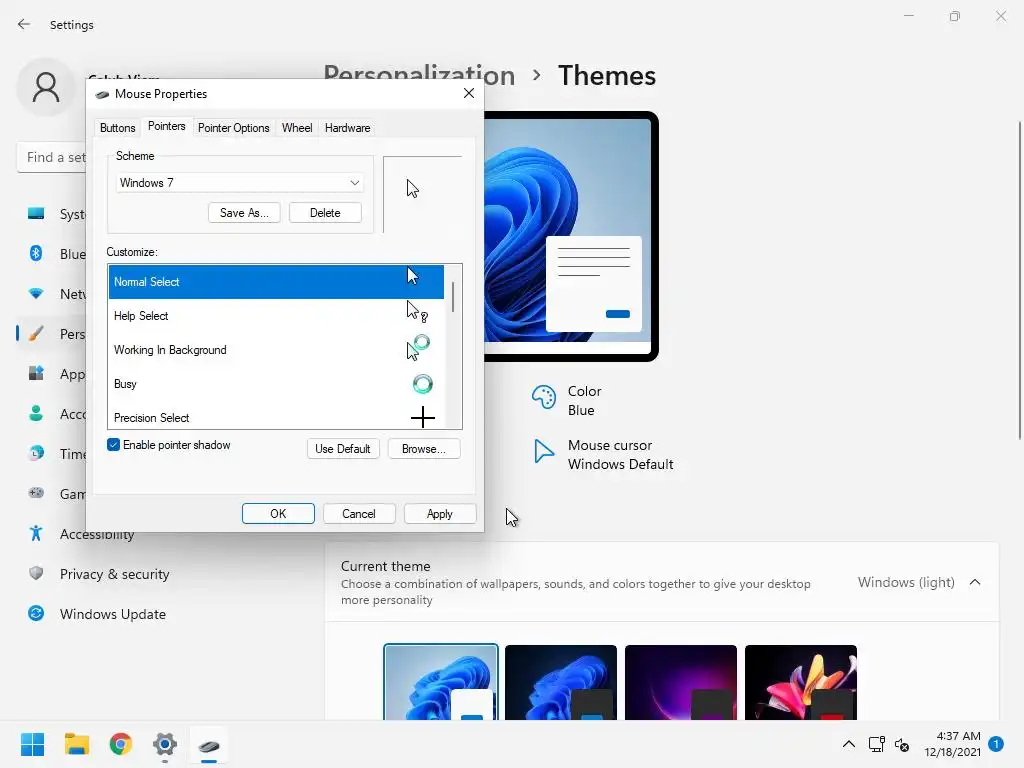Image resolution: width=1024 pixels, height=768 pixels.
Task: Switch to the Pointers tab
Action: [167, 127]
